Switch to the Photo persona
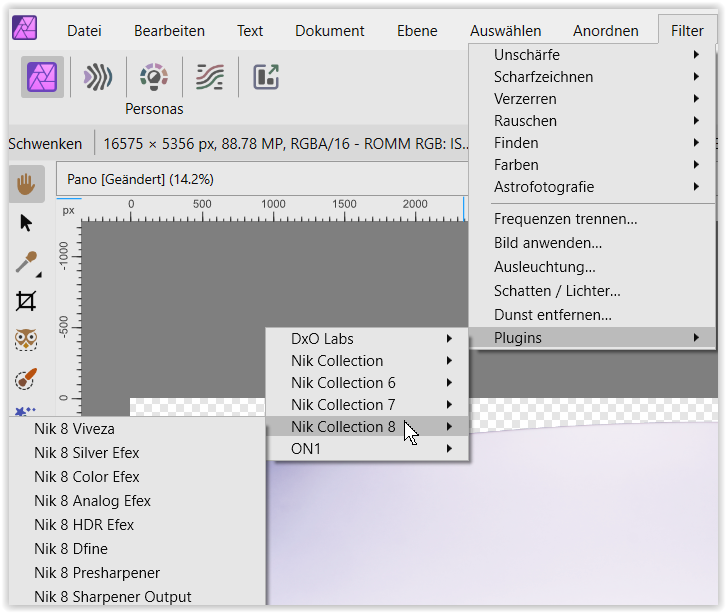Screen dimensions: 726x613 pyautogui.click(x=42, y=77)
